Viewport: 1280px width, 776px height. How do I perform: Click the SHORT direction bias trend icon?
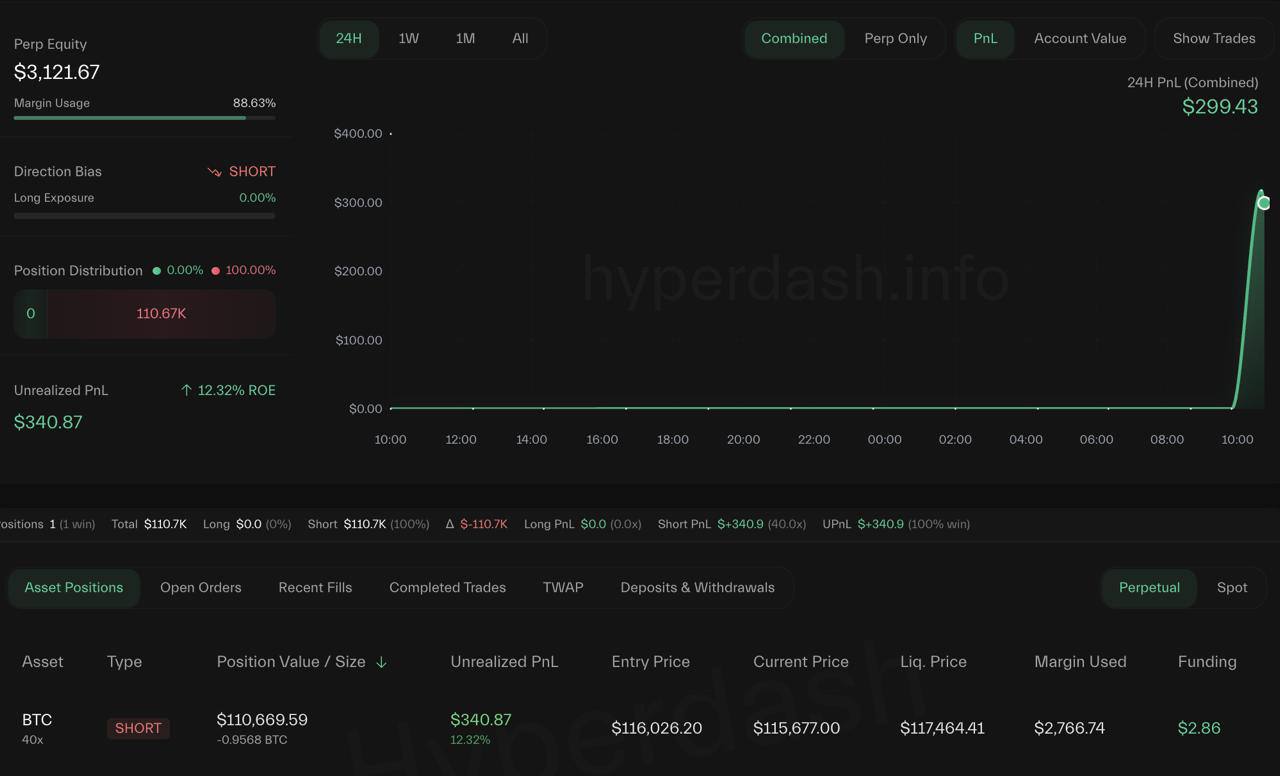[214, 172]
